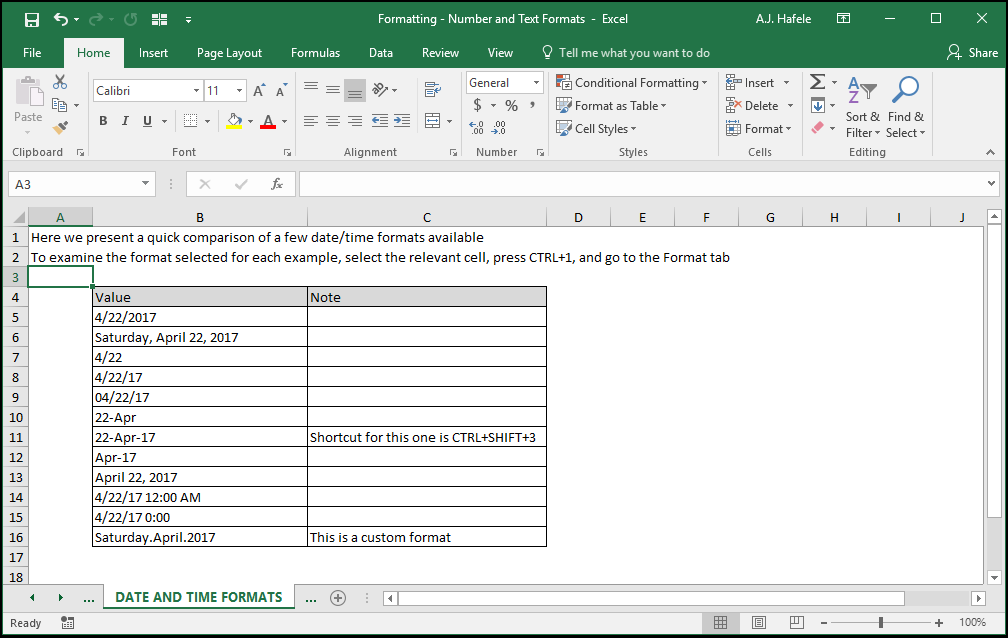Click the Cut scissors icon
The height and width of the screenshot is (638, 1008).
[x=60, y=82]
